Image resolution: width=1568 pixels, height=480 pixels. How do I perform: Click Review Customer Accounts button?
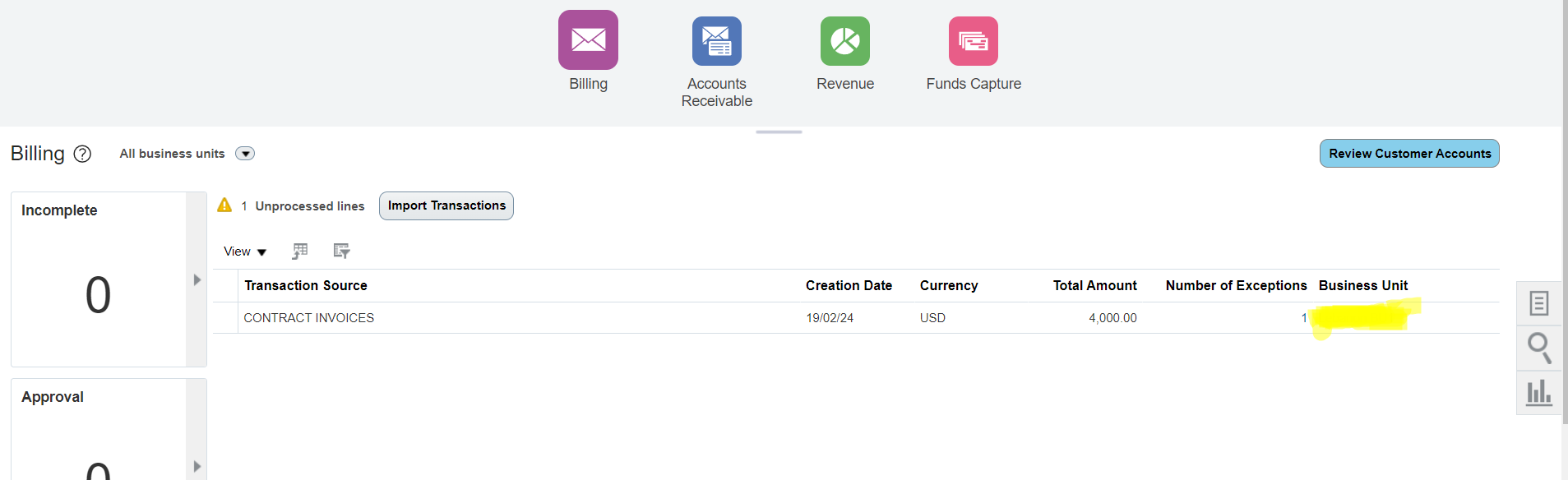click(x=1409, y=154)
